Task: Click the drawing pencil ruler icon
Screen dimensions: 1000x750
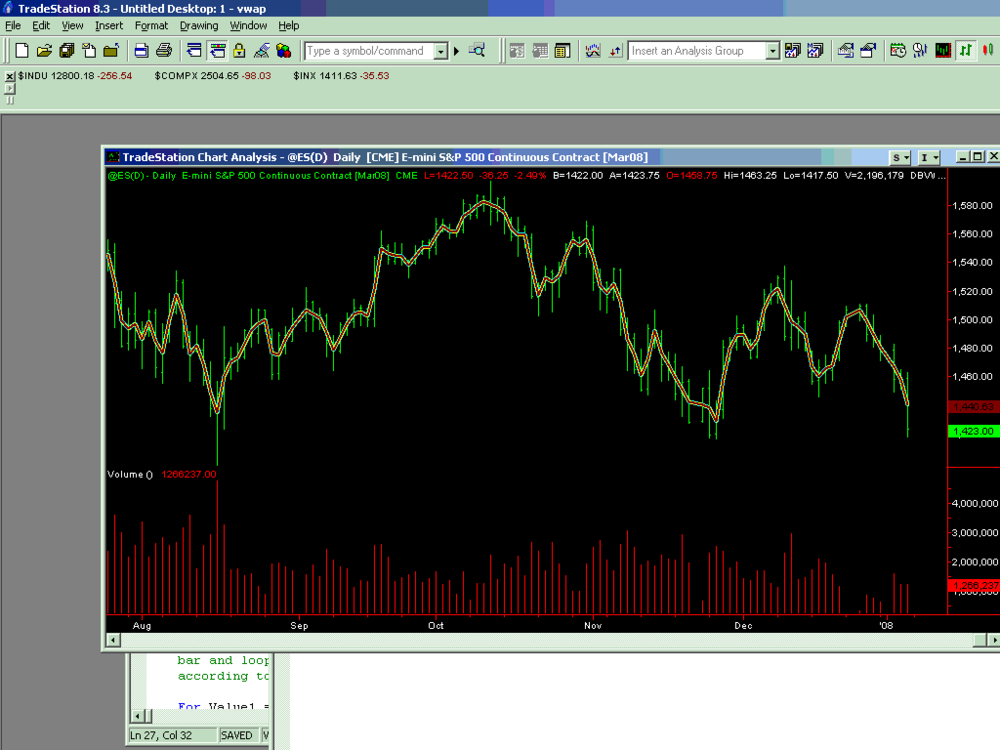Action: click(261, 51)
